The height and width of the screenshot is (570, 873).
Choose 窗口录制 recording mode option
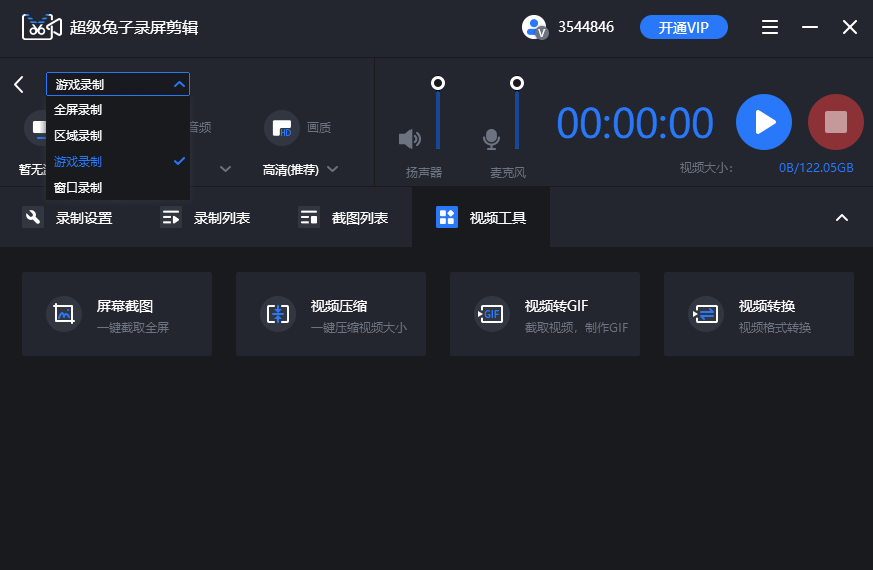coord(78,187)
